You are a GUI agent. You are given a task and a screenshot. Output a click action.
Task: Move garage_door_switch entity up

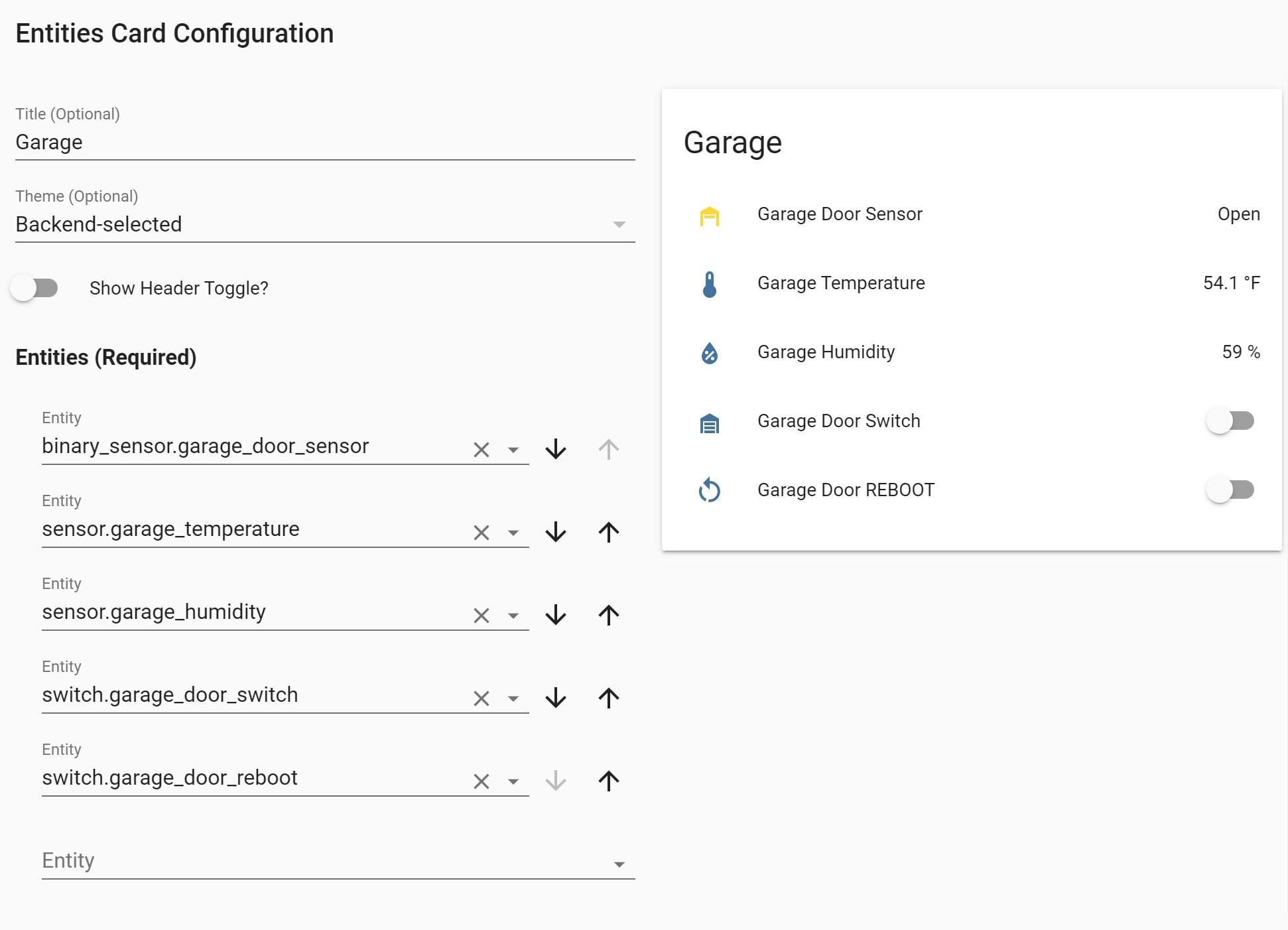(608, 698)
